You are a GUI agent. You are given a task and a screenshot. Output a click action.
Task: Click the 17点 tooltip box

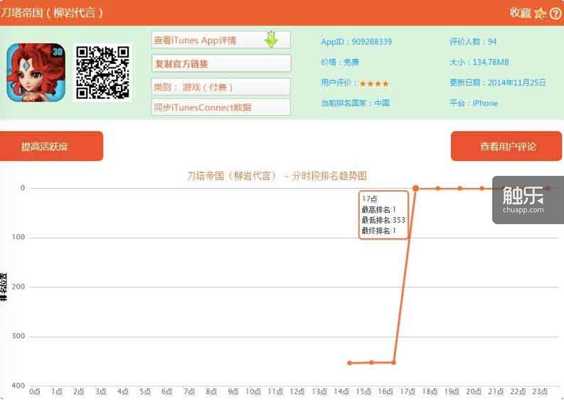click(383, 215)
